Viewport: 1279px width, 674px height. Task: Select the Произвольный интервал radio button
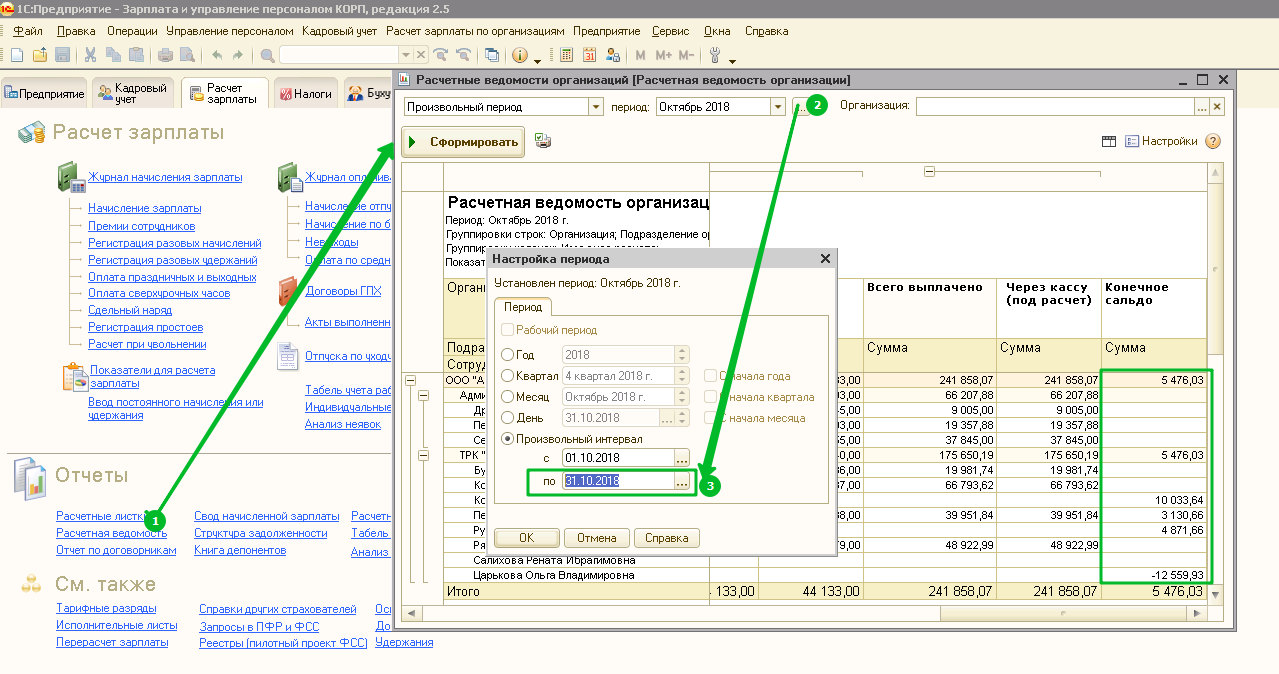[x=507, y=439]
